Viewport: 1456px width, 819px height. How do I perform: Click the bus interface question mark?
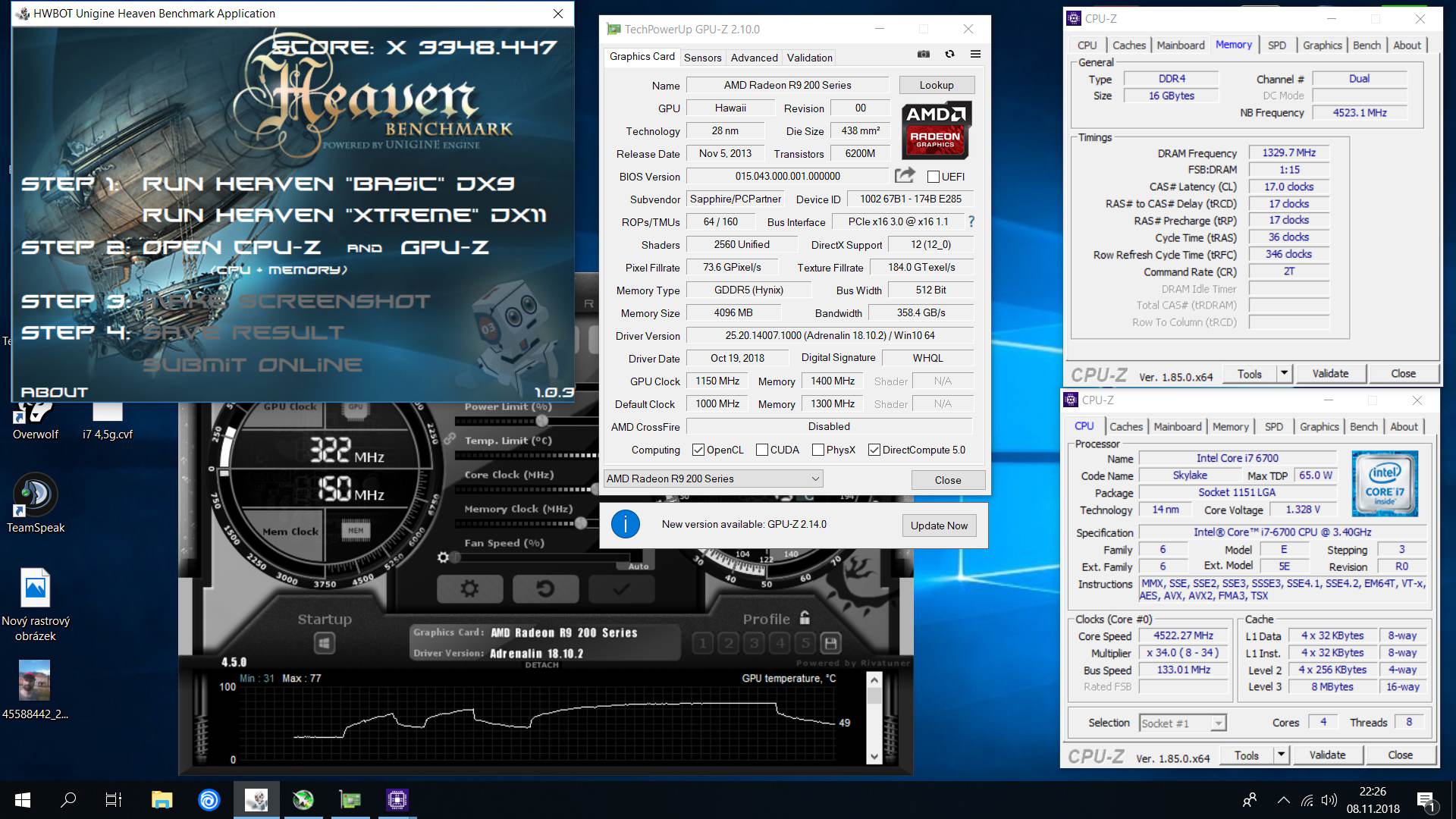click(971, 221)
